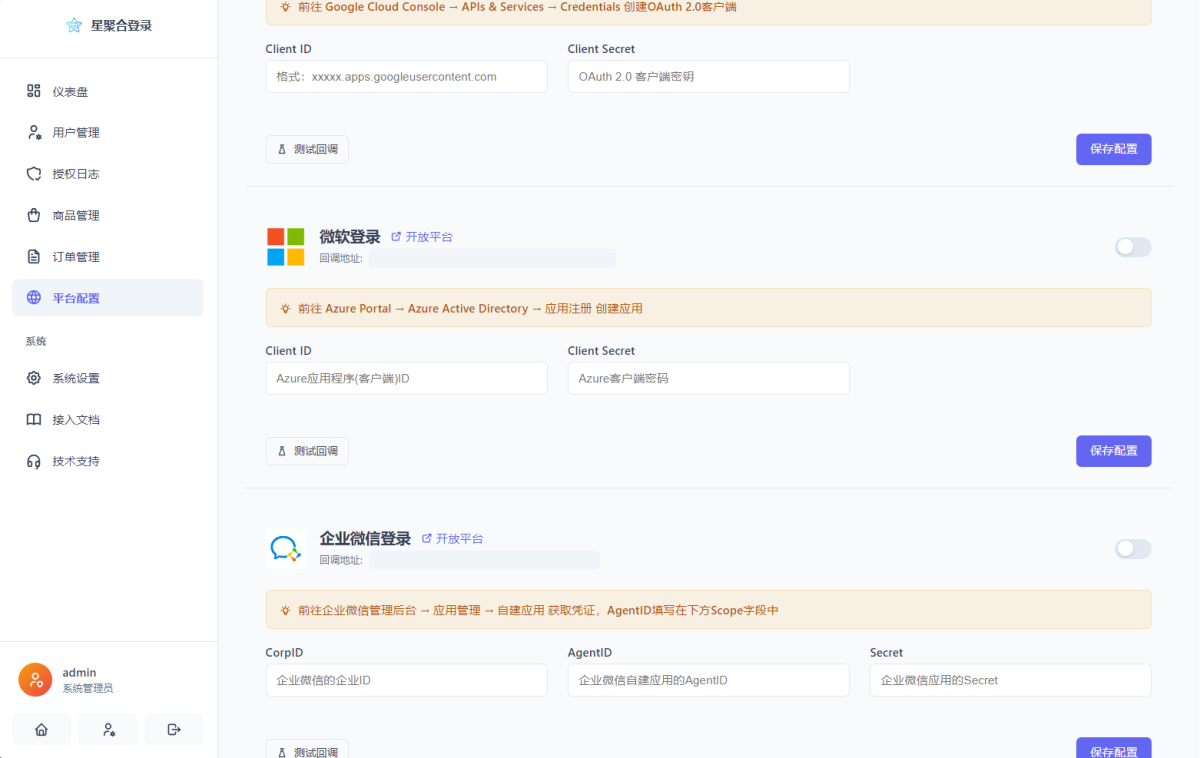Click the 商品管理 shopping bag icon
The height and width of the screenshot is (758, 1200).
34,215
